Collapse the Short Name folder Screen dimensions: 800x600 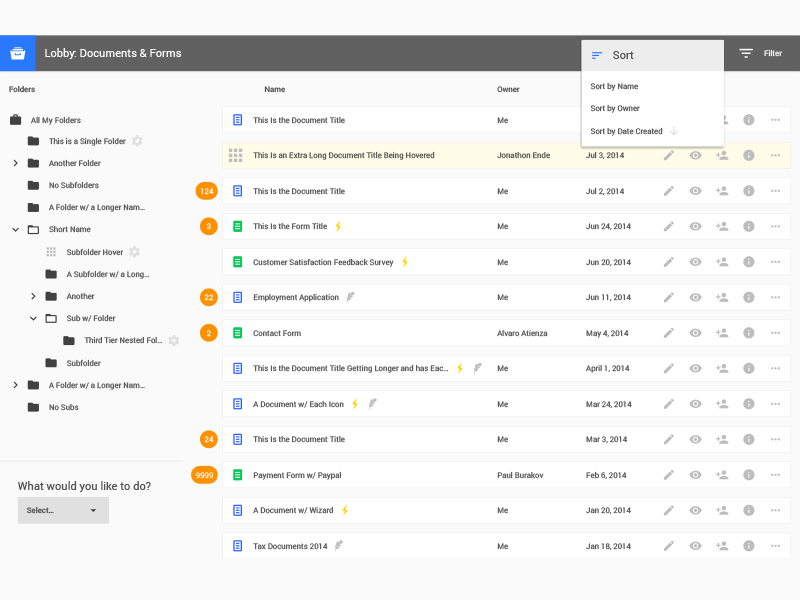click(15, 229)
